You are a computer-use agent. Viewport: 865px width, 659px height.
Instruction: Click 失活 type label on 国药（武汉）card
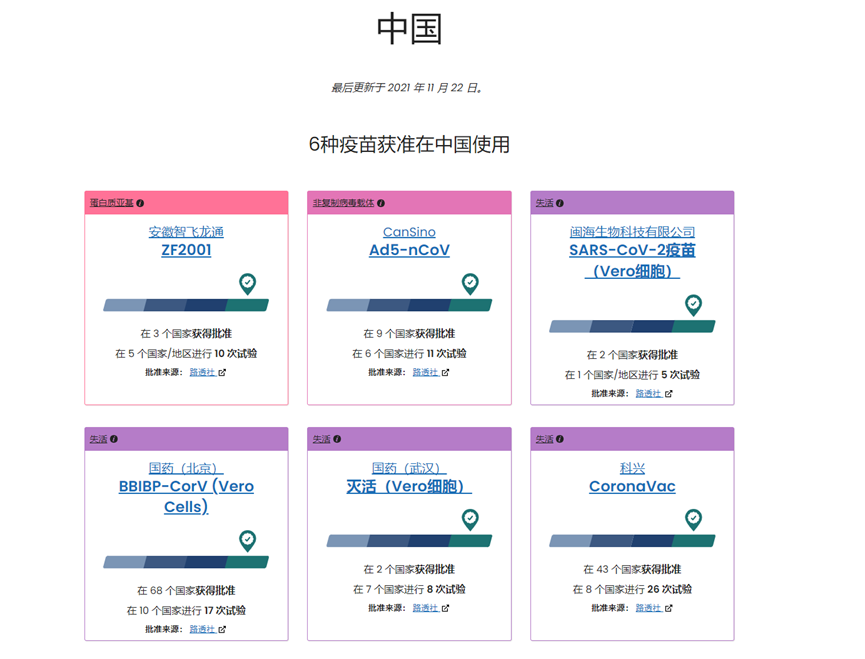pyautogui.click(x=322, y=439)
